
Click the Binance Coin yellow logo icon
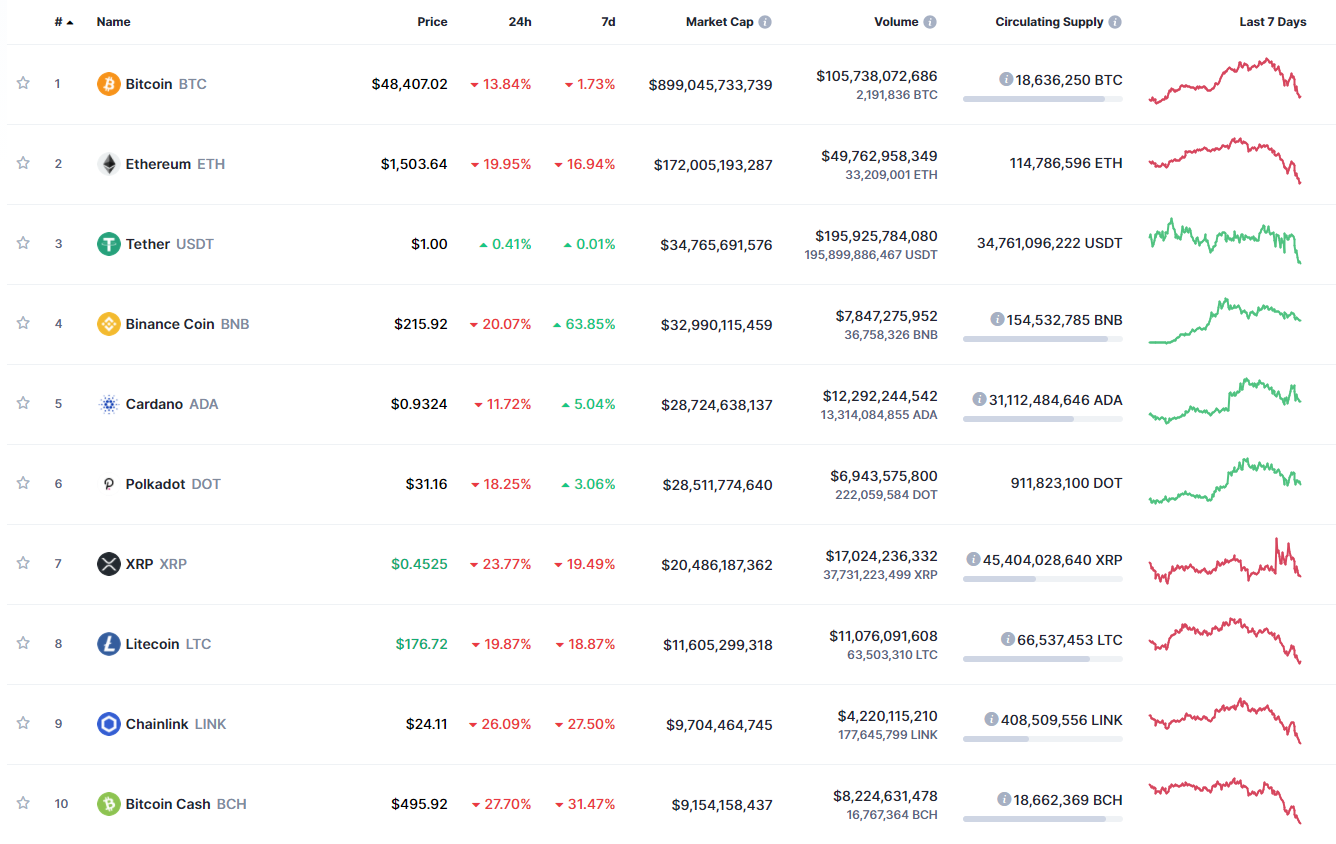(109, 324)
